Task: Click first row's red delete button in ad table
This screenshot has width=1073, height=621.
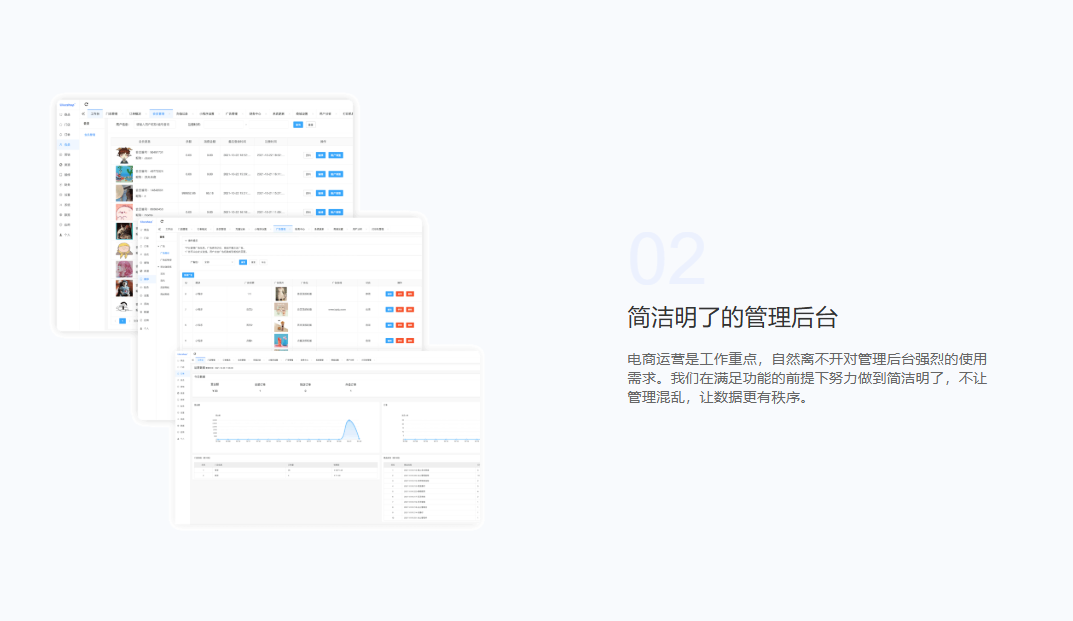Action: coord(410,294)
